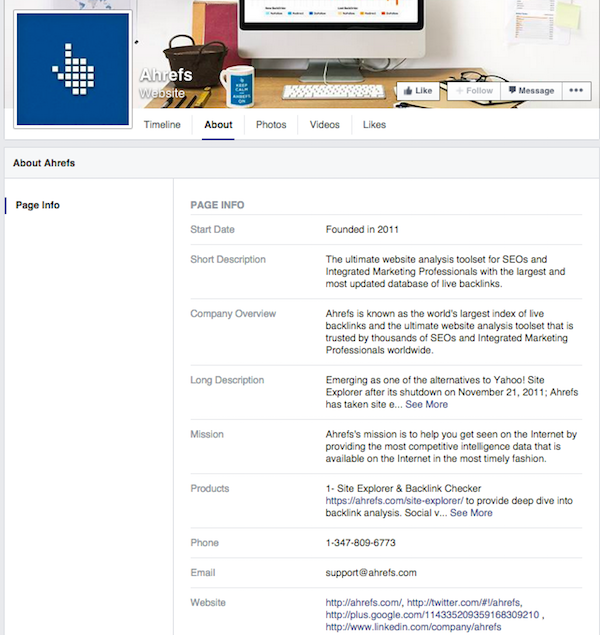Select the About tab
Image resolution: width=600 pixels, height=635 pixels.
coord(218,125)
